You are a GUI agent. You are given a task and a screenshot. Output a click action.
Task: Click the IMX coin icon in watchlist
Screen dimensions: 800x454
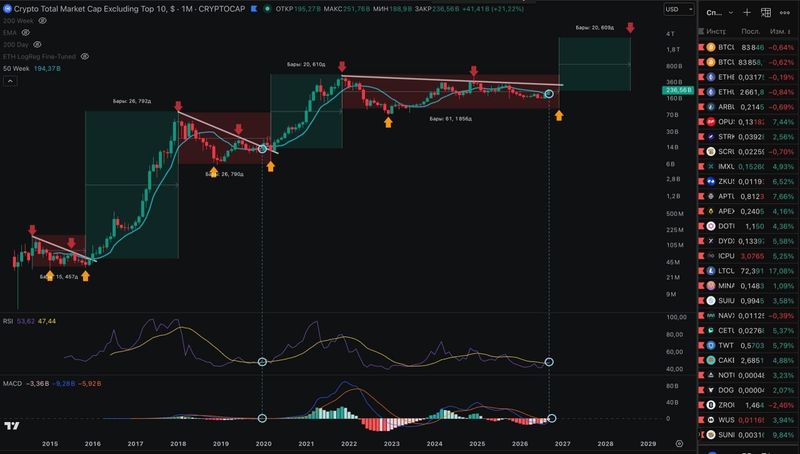click(711, 166)
